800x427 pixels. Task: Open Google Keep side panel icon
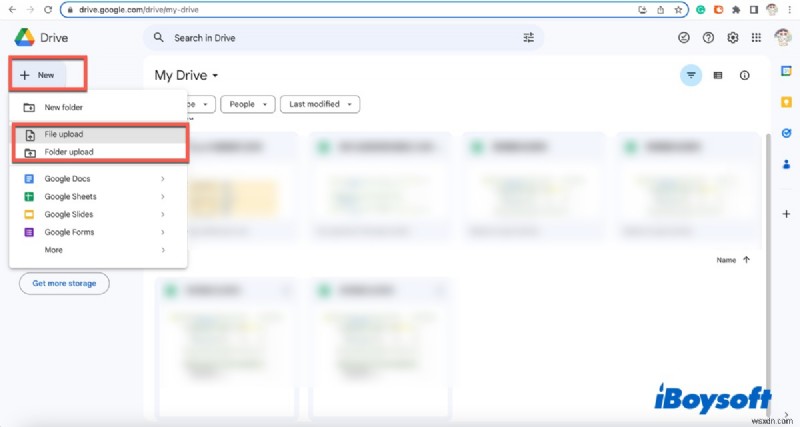click(786, 102)
